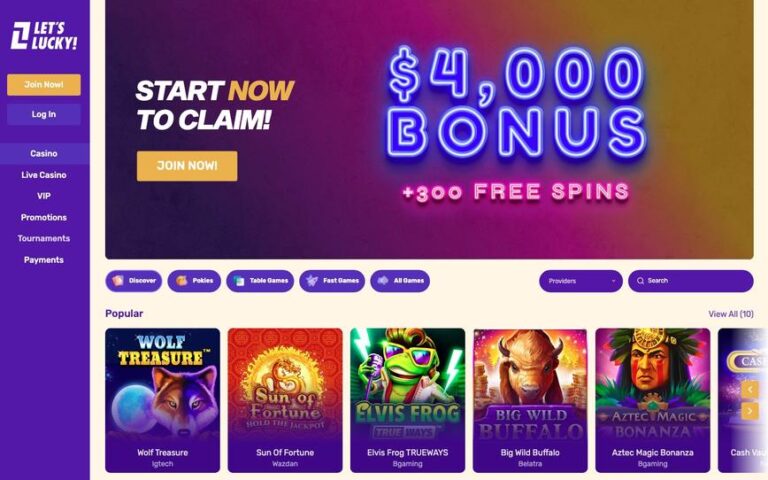
Task: Click the banner JOIN NOW! button
Action: 187,166
